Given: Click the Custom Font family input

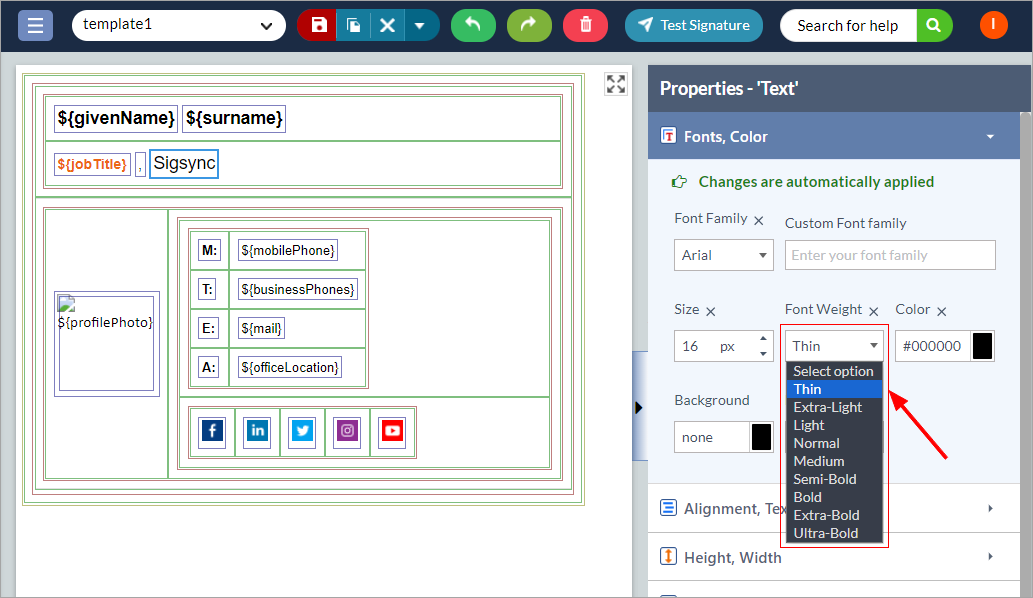Looking at the screenshot, I should coord(890,255).
